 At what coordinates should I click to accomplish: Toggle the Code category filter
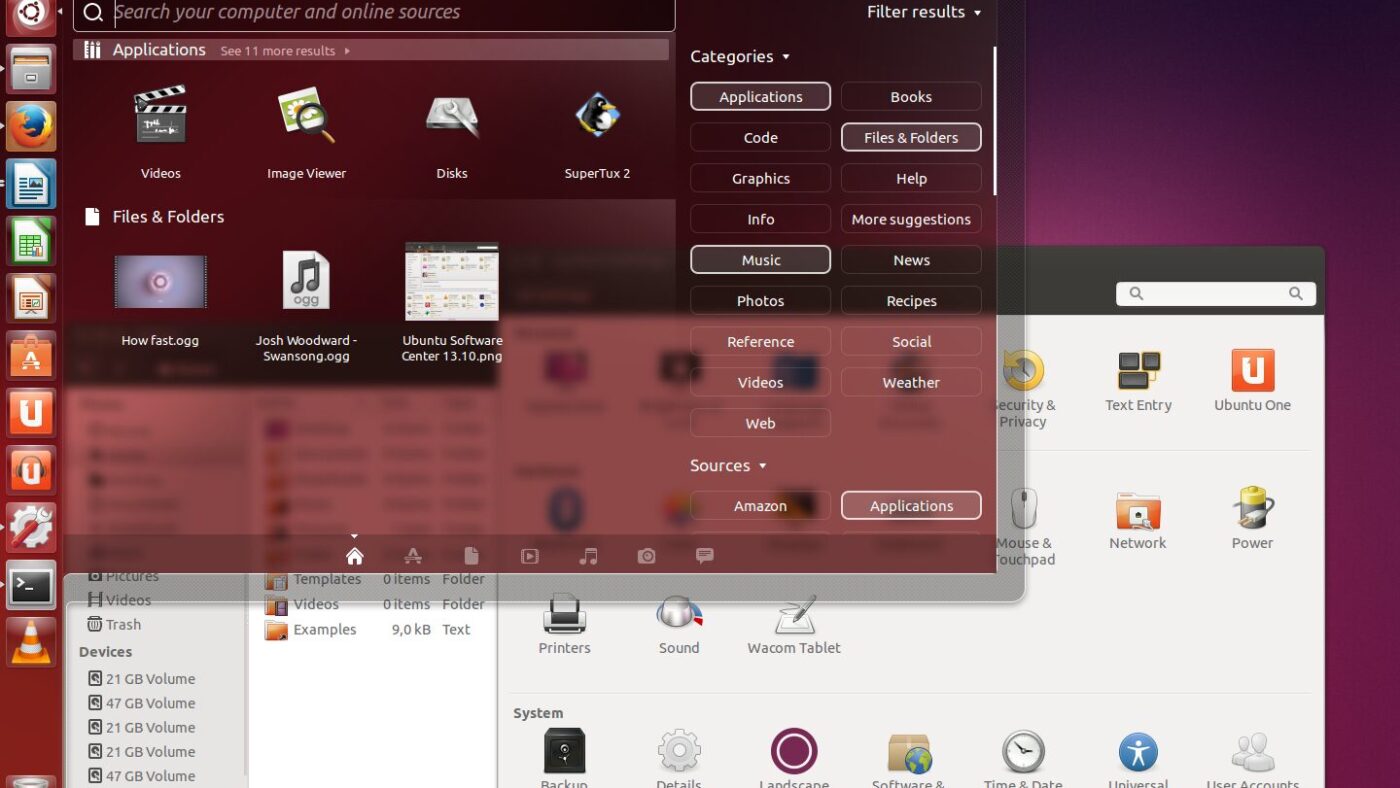[760, 137]
